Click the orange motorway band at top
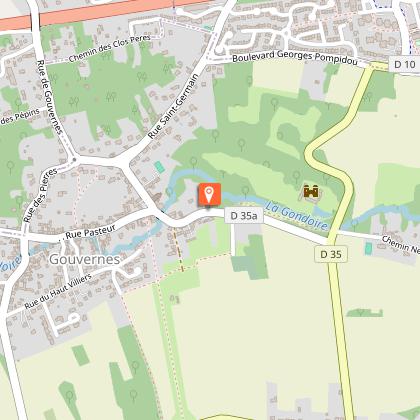The width and height of the screenshot is (420, 420). pos(100,12)
